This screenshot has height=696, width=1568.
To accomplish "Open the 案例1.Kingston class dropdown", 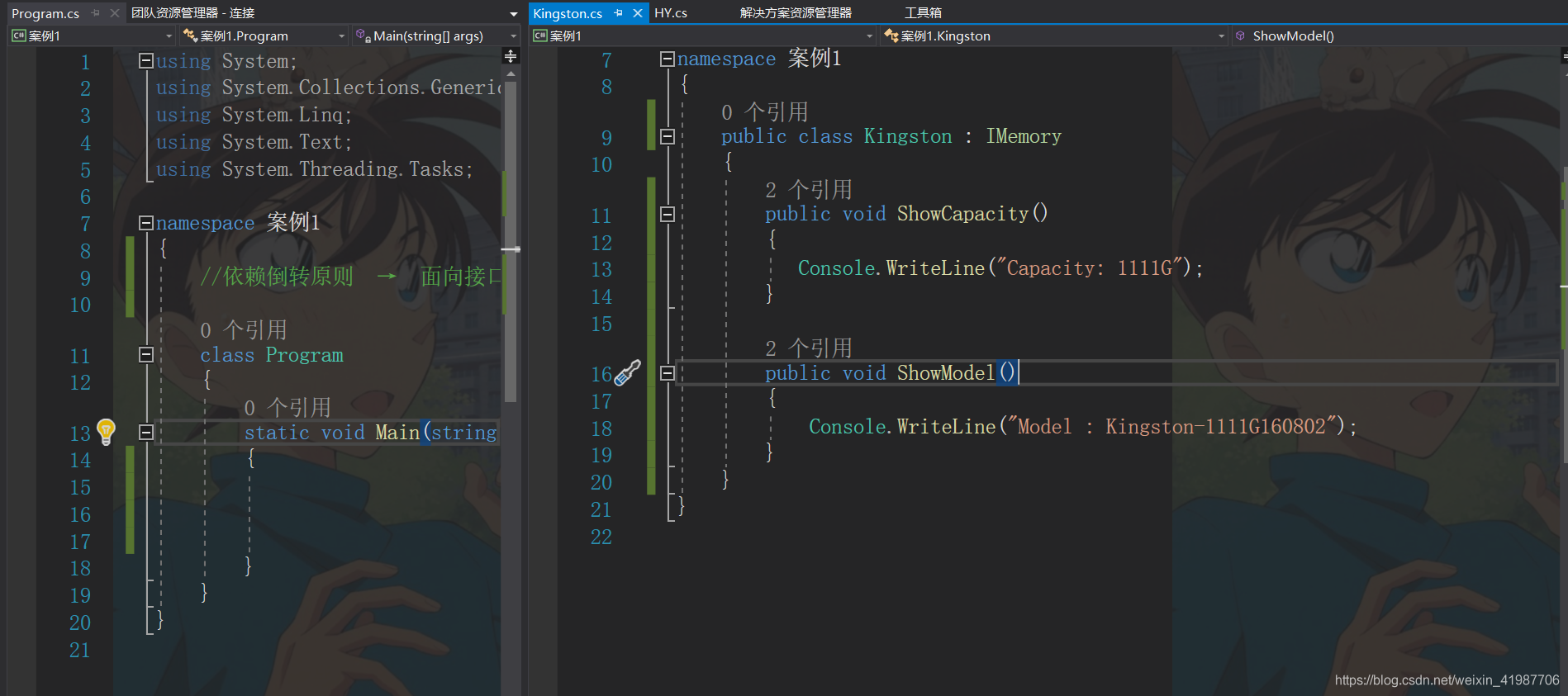I will pos(1054,36).
